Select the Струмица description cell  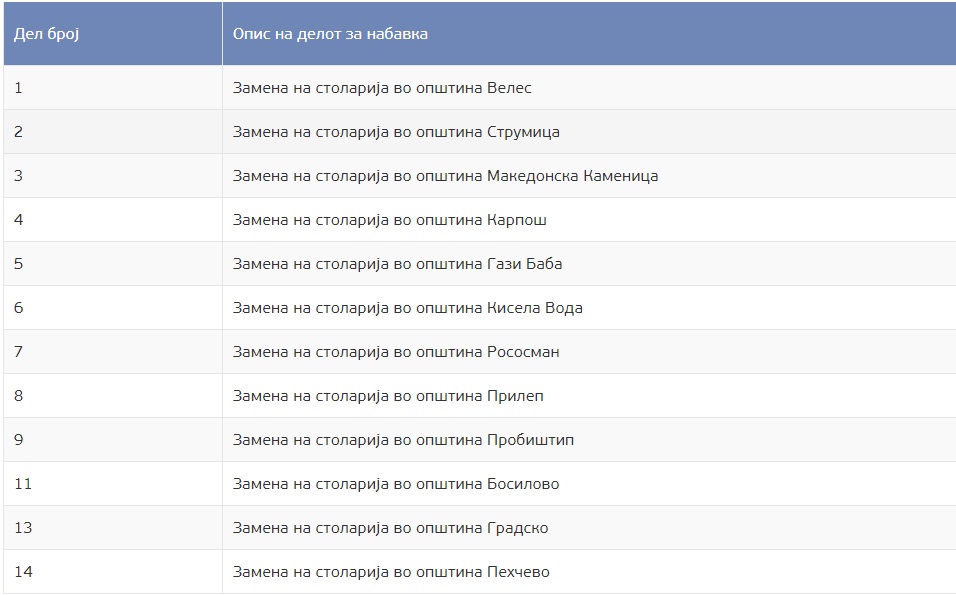click(396, 132)
